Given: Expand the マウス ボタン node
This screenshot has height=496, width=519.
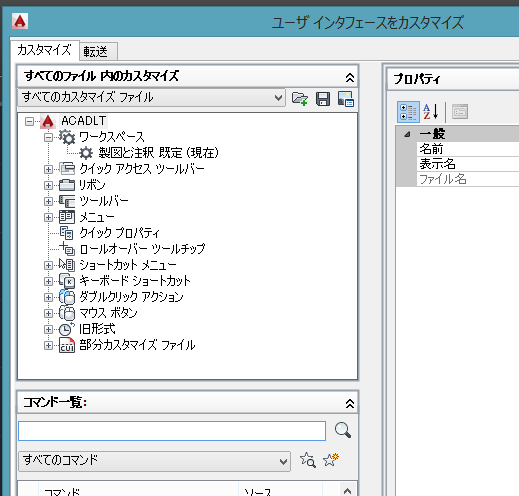Looking at the screenshot, I should point(48,313).
